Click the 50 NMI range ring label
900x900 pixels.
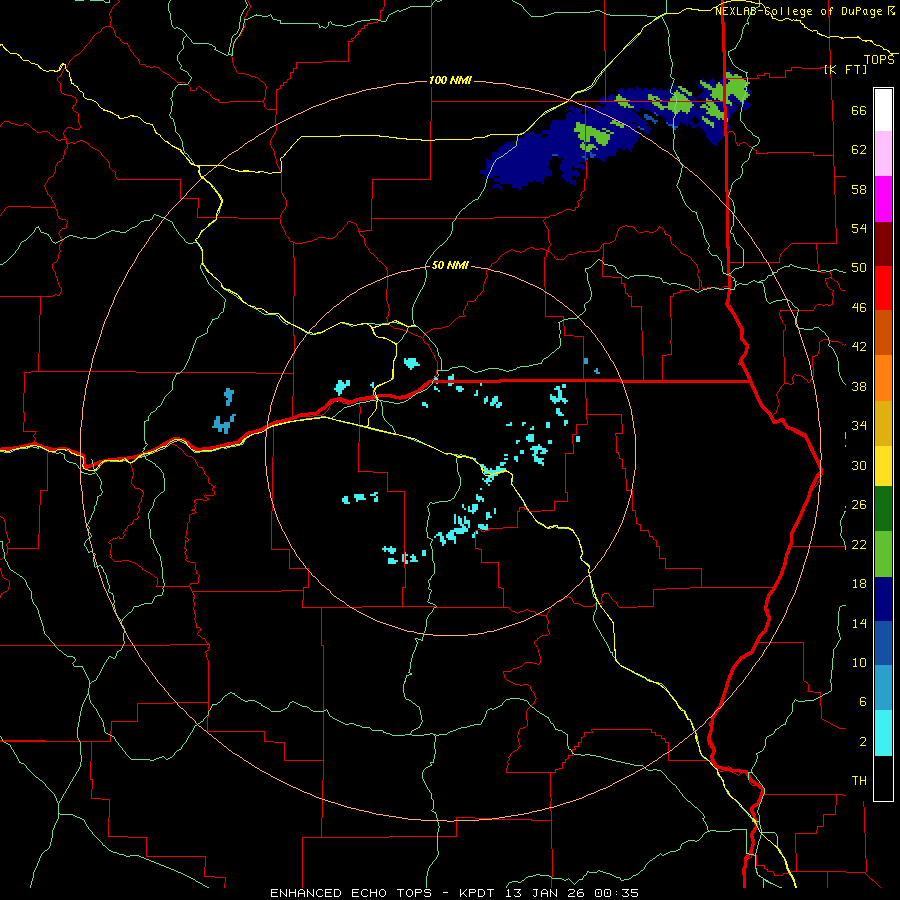450,265
